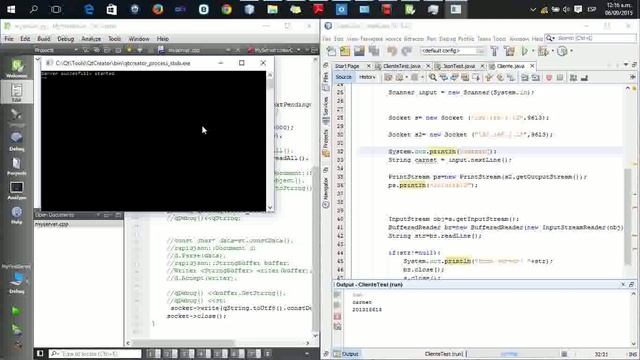Open the Output tab in NetBeans status bar
Screen dimensions: 640x360
pos(347,354)
